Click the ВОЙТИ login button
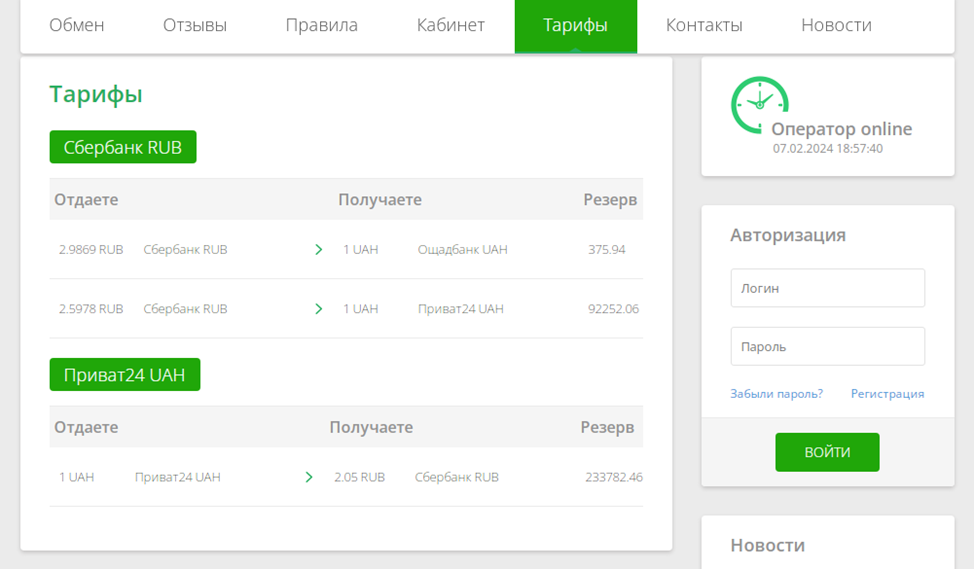The height and width of the screenshot is (569, 974). pyautogui.click(x=827, y=452)
